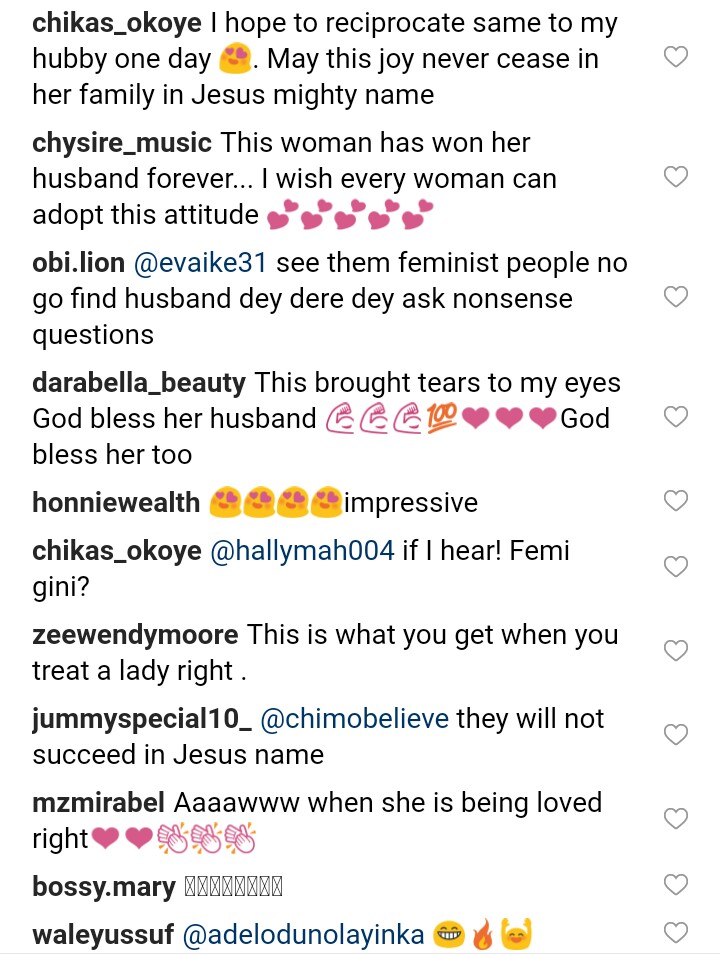
Task: Like chikas_okoye's comment about reciprocating to hubby
Action: 676,57
